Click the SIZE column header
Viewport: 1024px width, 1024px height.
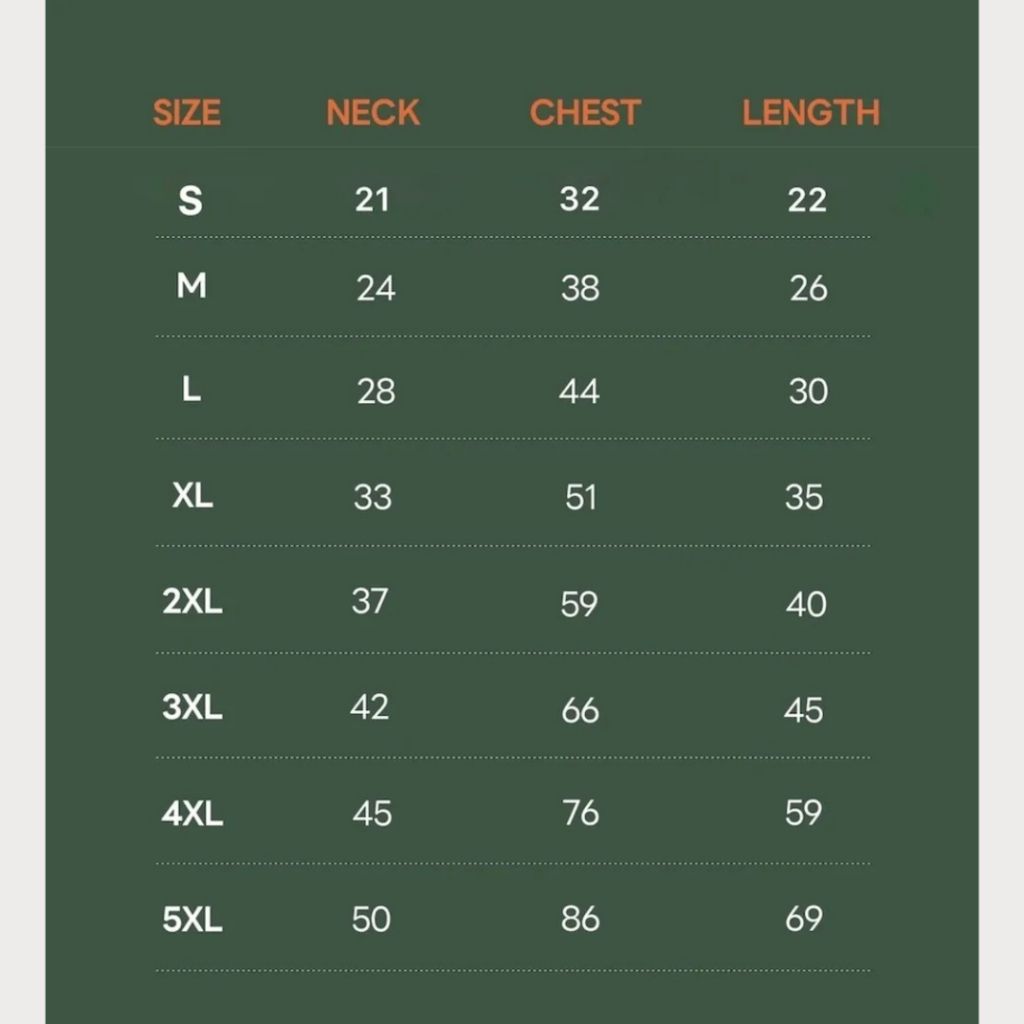tap(187, 113)
